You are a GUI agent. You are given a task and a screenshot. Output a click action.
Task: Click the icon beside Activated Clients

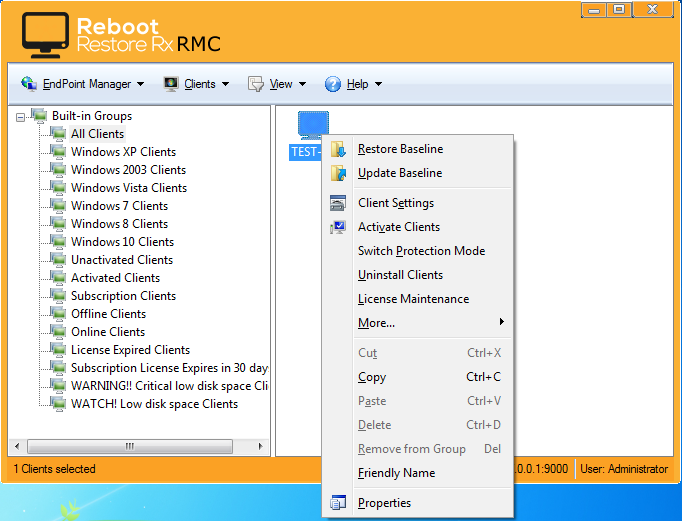tap(58, 277)
